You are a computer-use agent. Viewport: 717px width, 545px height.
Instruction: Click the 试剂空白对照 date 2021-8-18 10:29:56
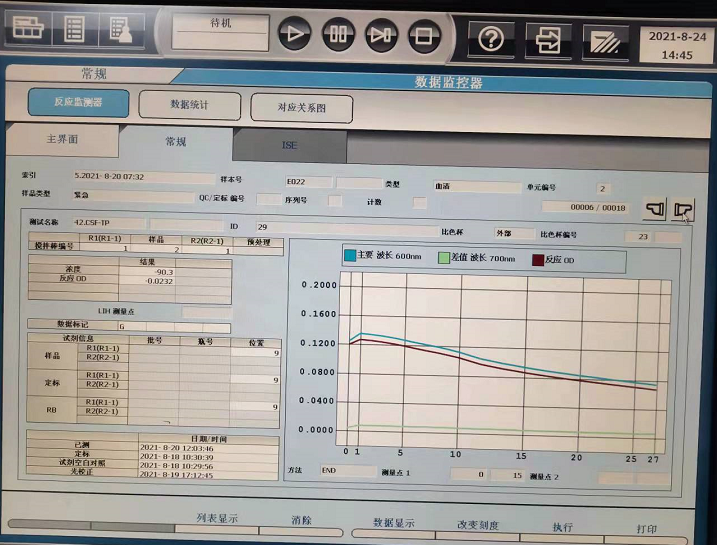pyautogui.click(x=209, y=466)
